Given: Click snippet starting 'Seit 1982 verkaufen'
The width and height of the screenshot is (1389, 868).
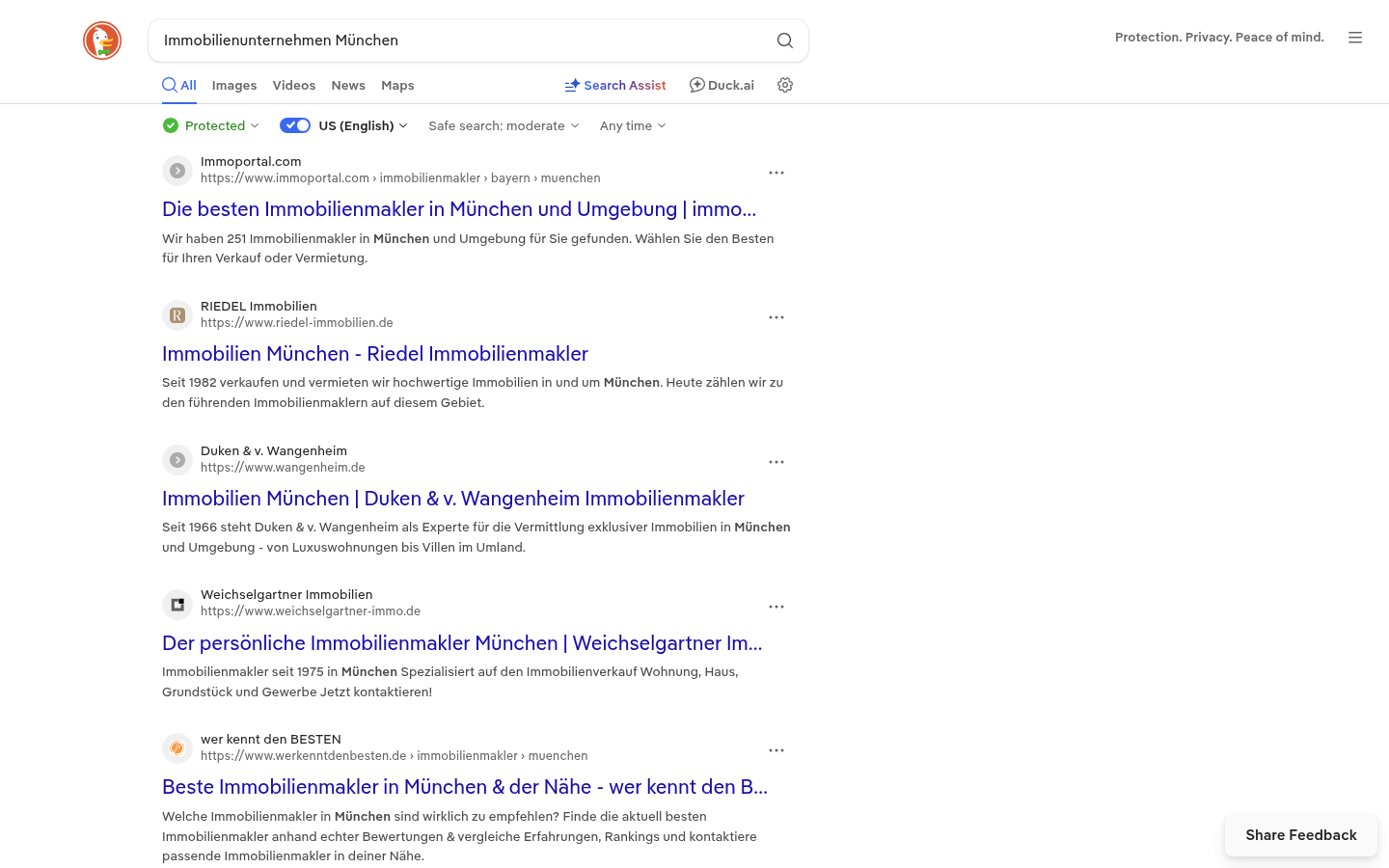Looking at the screenshot, I should click(x=473, y=393).
